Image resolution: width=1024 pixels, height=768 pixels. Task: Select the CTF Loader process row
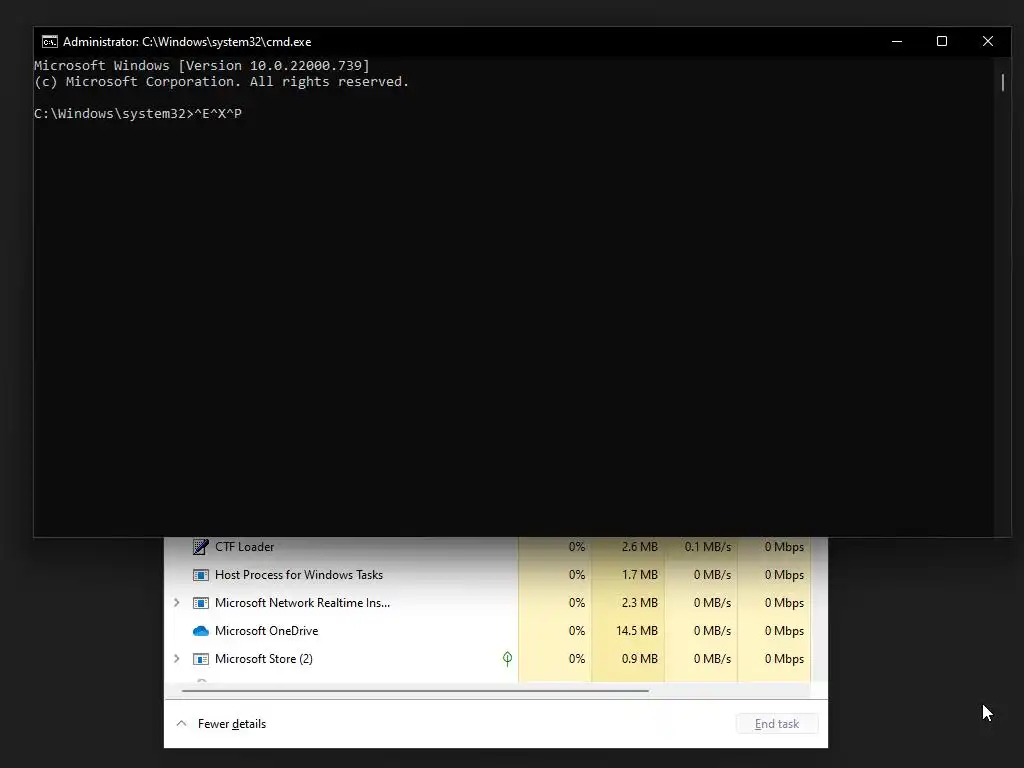coord(488,547)
